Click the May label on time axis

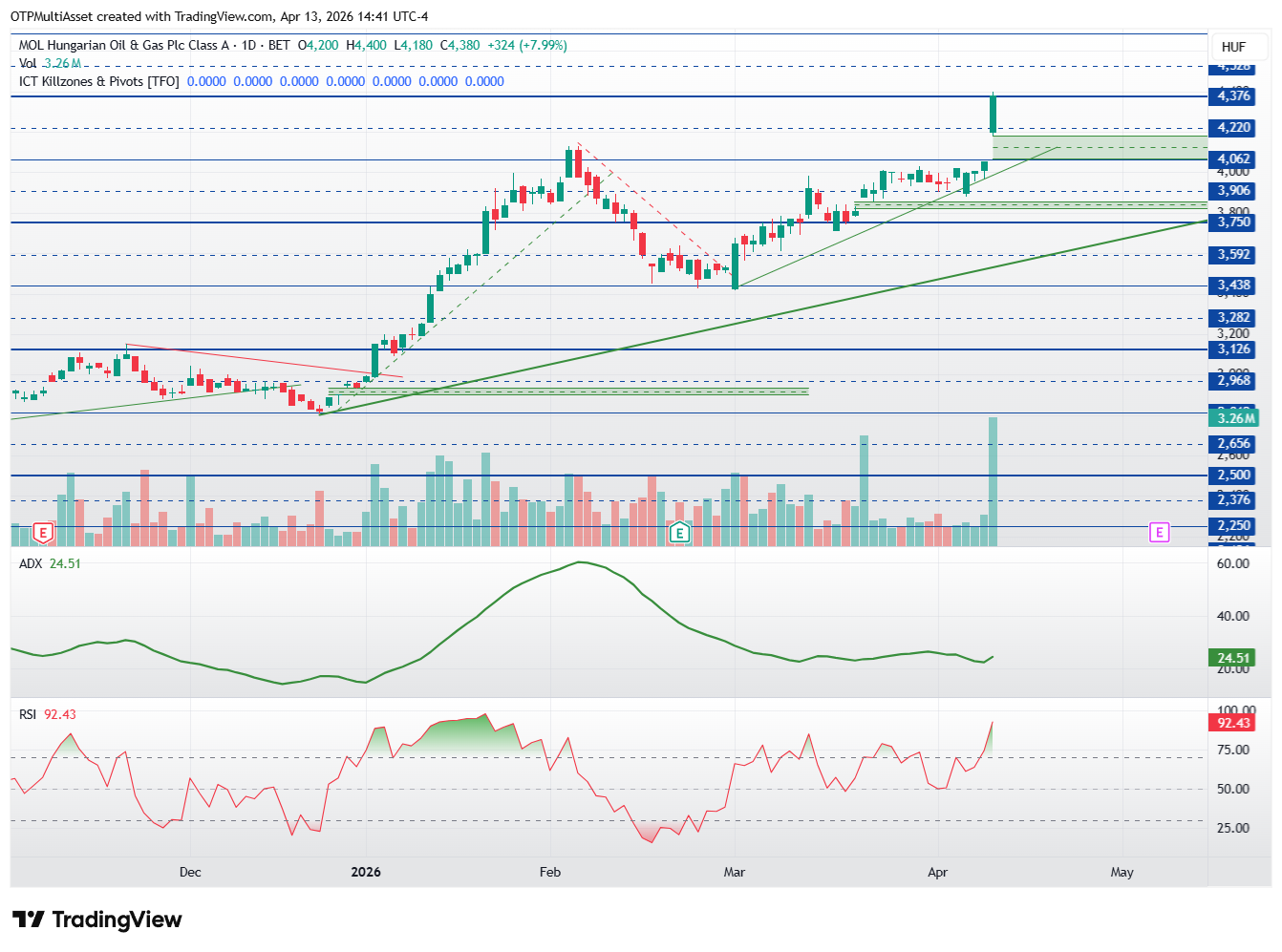[x=1122, y=872]
